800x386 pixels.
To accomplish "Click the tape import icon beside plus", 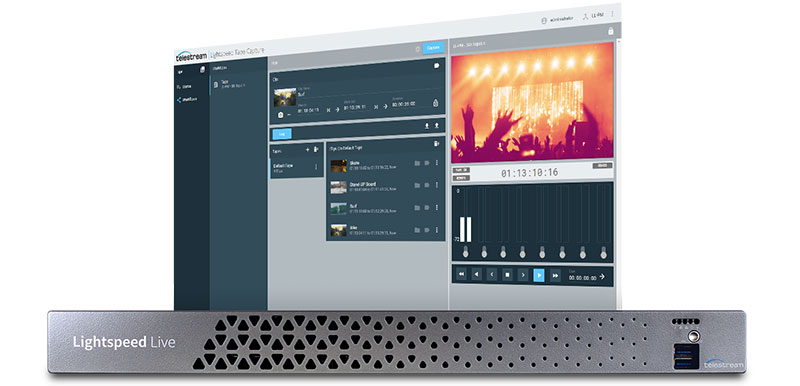I will point(316,149).
